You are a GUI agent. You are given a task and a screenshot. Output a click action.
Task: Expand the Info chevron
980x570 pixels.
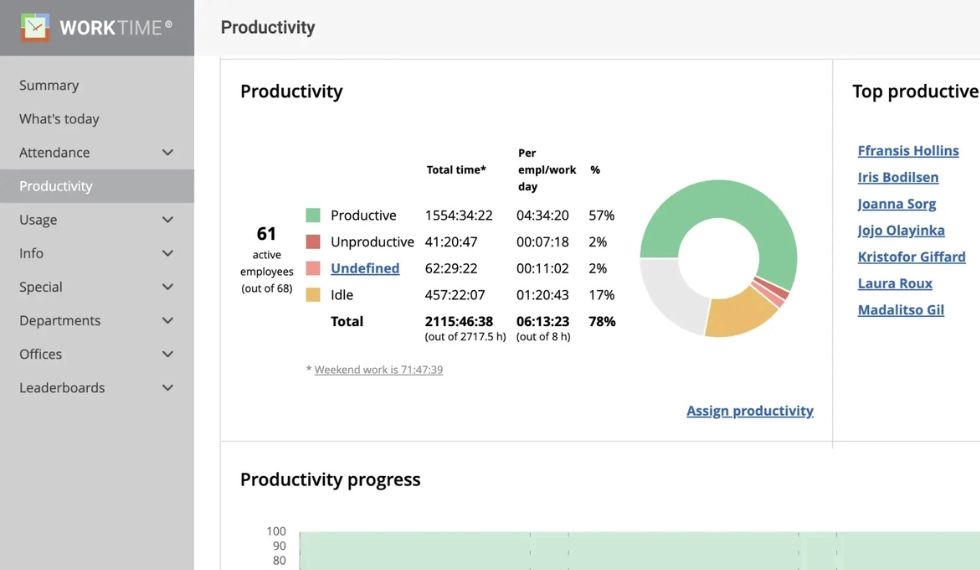click(168, 253)
